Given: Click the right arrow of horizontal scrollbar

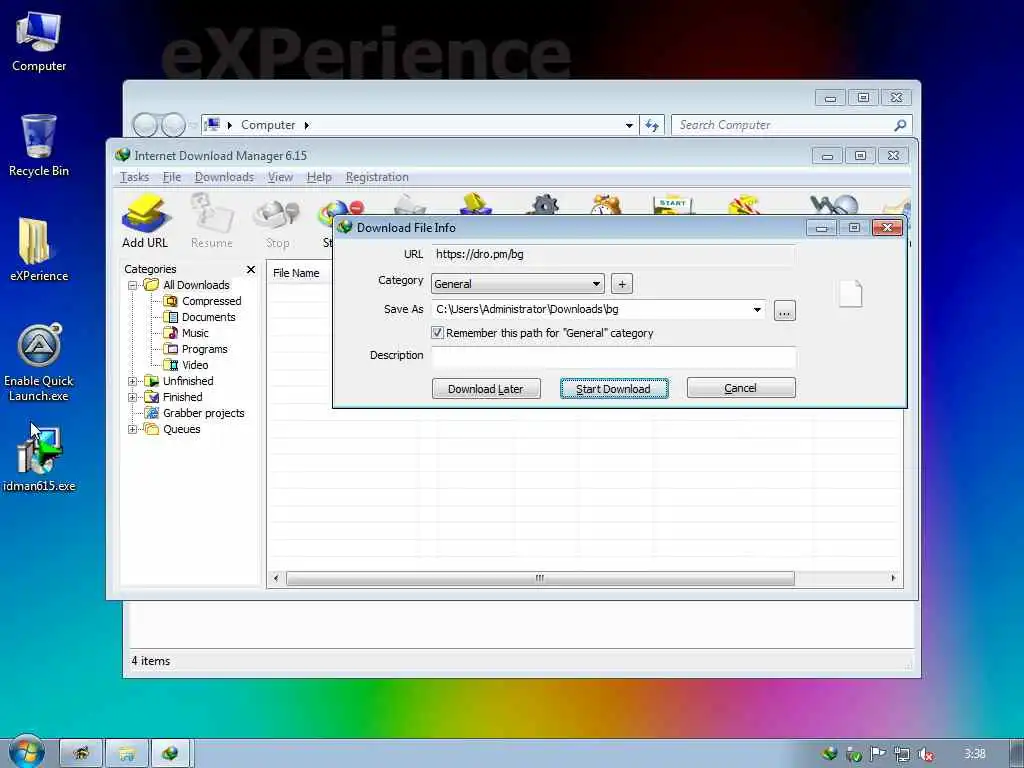Looking at the screenshot, I should tap(893, 578).
